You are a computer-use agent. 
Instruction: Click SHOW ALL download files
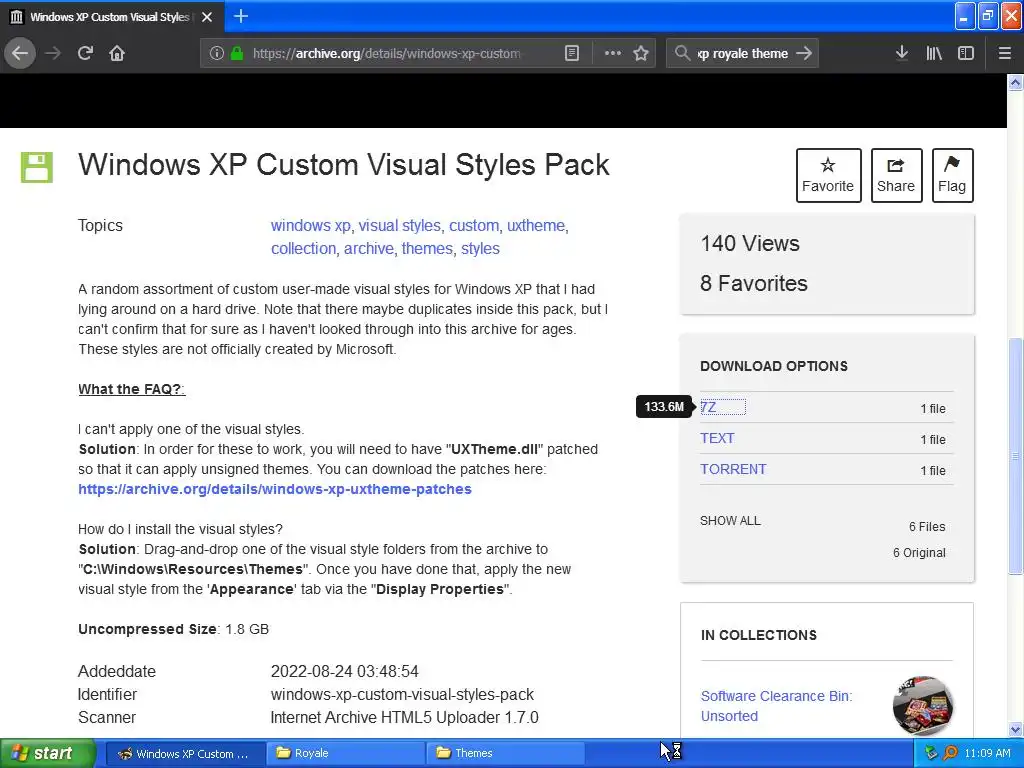pyautogui.click(x=730, y=520)
